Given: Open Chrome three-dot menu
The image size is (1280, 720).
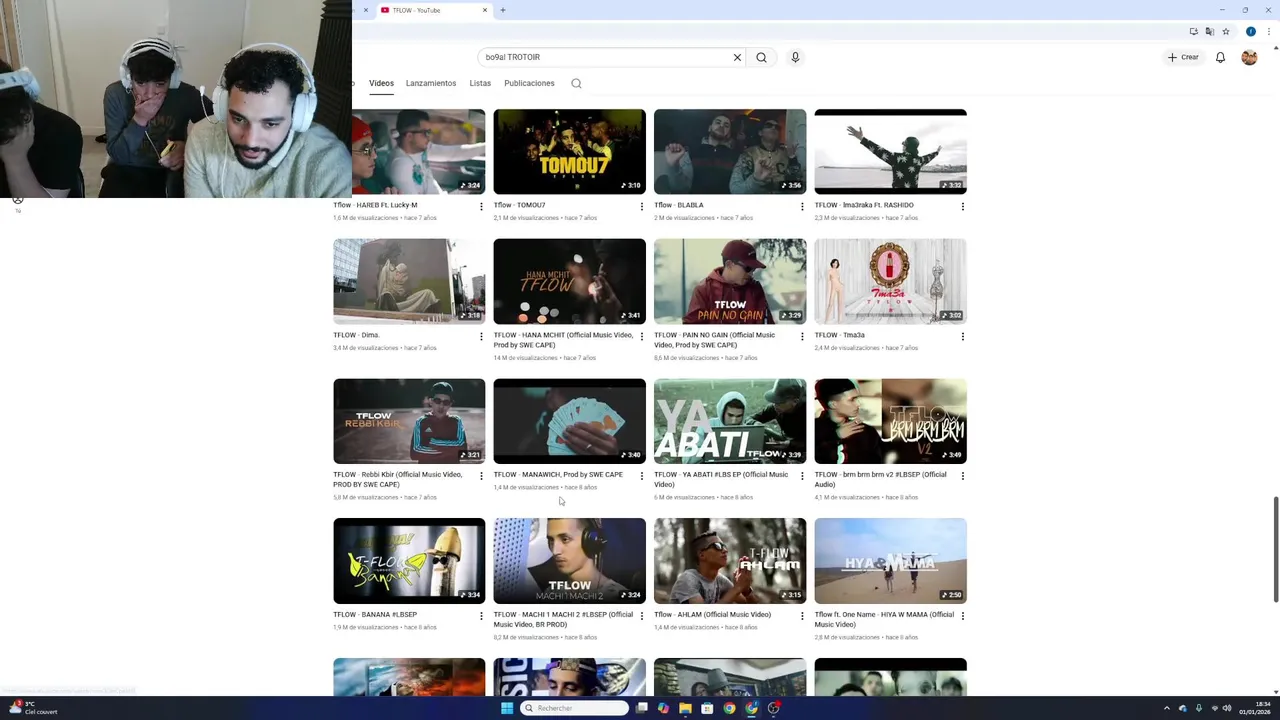Looking at the screenshot, I should click(1267, 31).
